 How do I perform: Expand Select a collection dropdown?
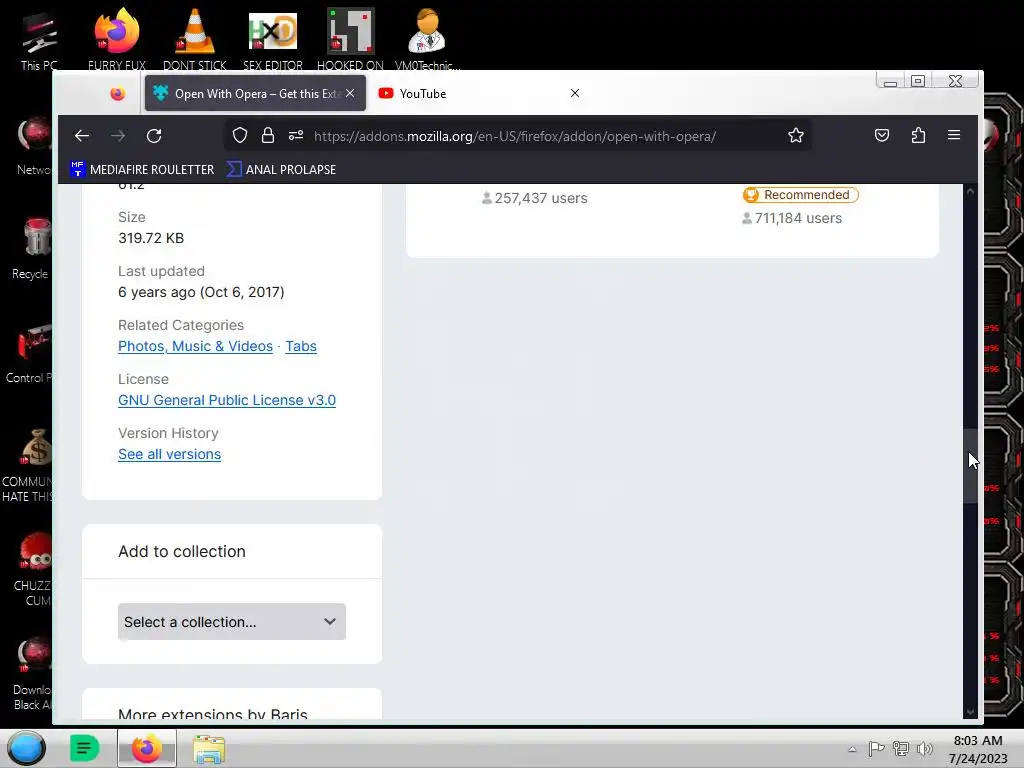pyautogui.click(x=232, y=622)
